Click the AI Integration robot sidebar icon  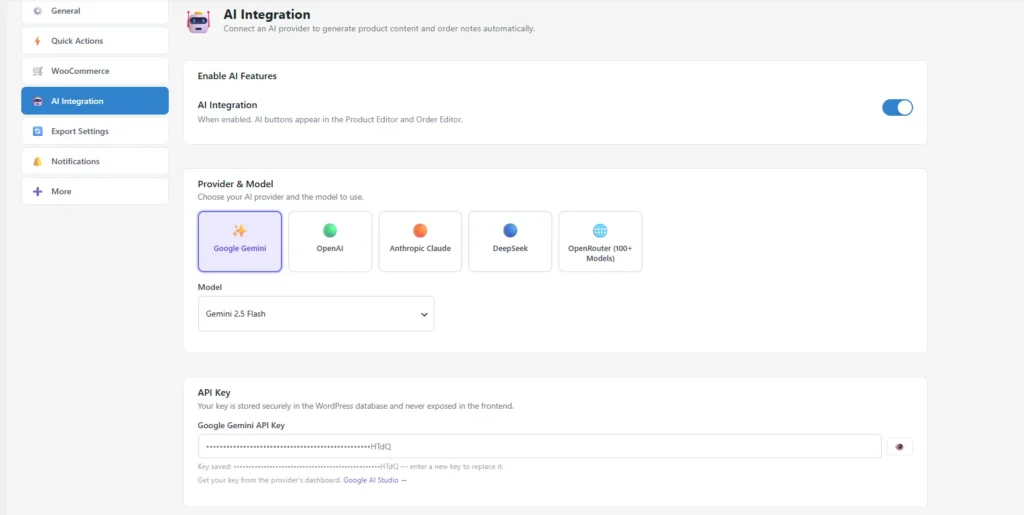point(37,101)
